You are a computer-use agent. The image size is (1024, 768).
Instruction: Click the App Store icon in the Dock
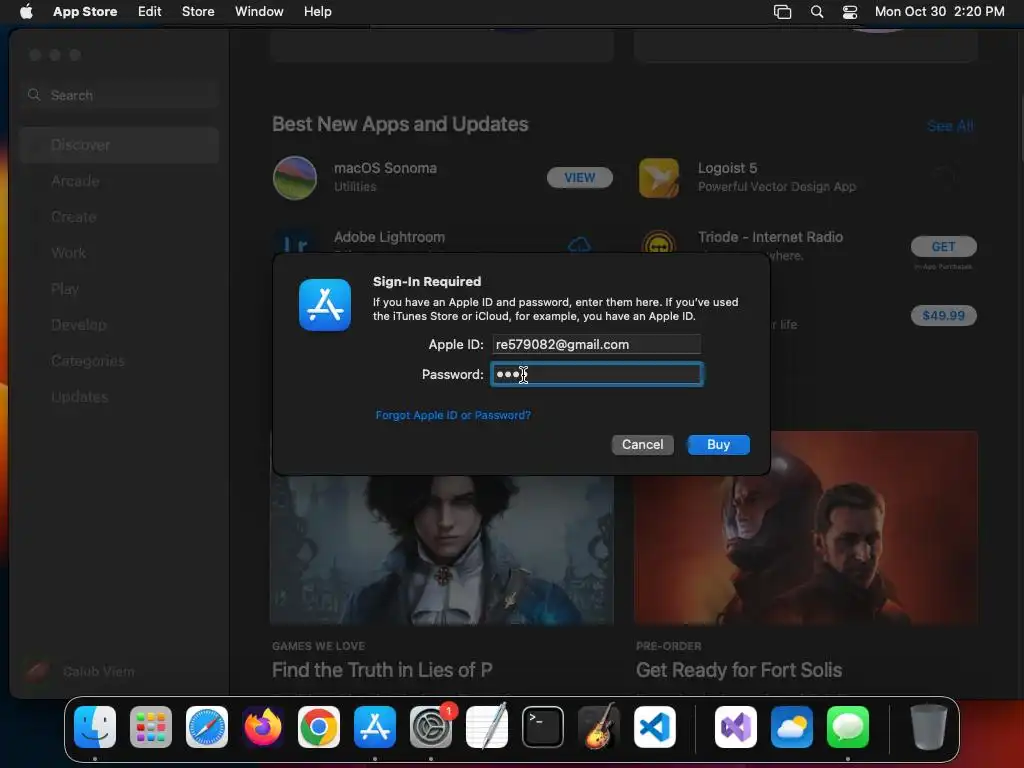pyautogui.click(x=375, y=727)
